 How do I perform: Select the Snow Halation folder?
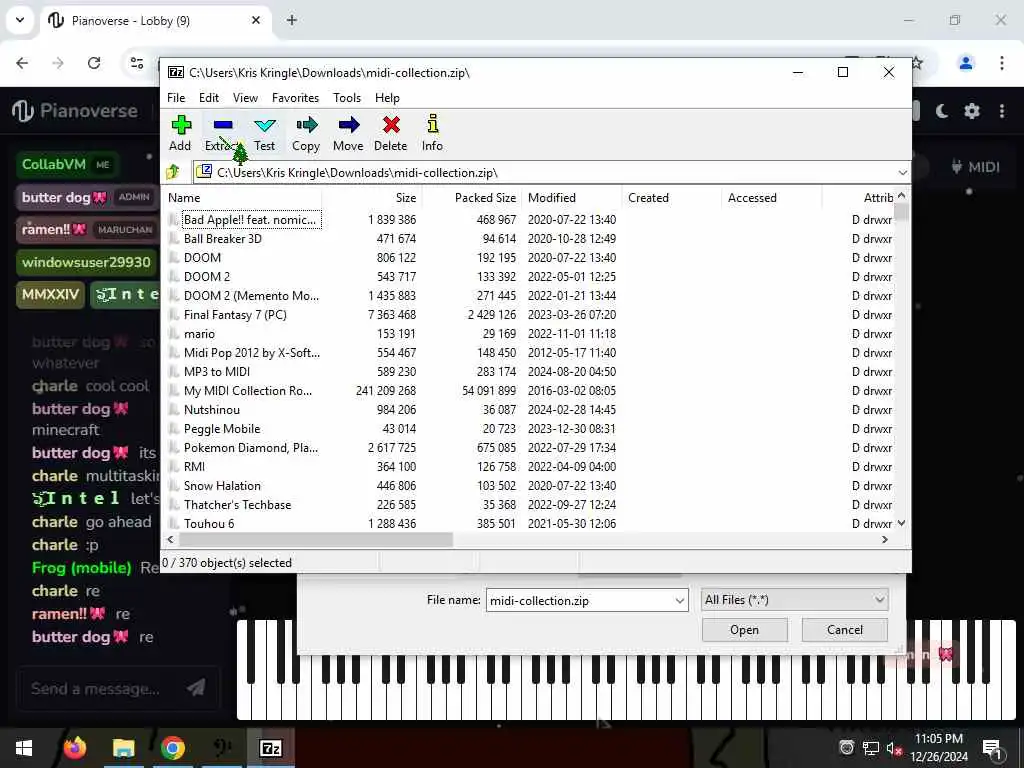pyautogui.click(x=222, y=486)
